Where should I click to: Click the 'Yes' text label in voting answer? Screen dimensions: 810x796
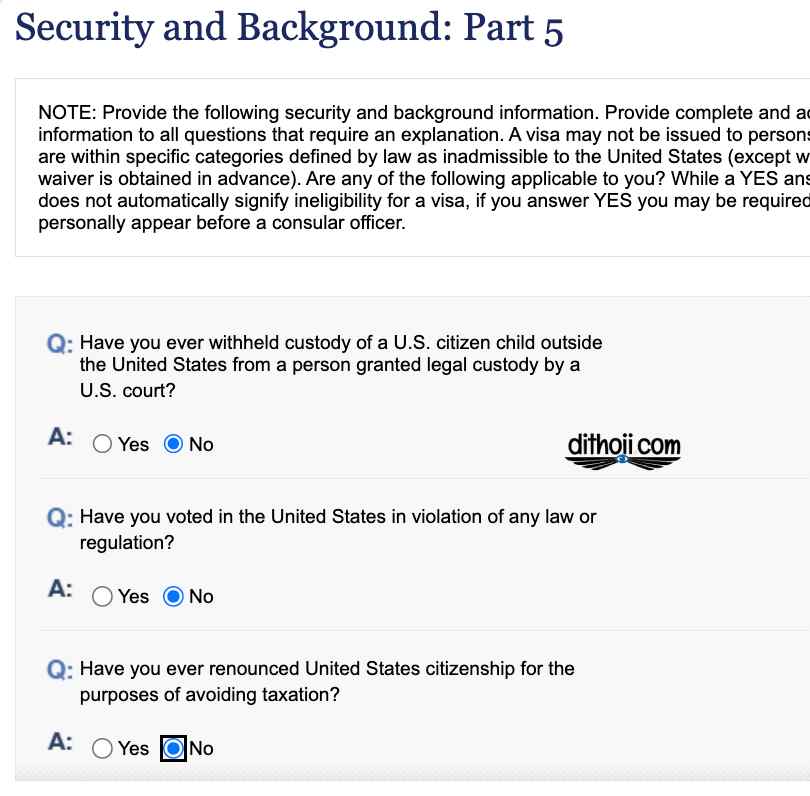tap(133, 597)
